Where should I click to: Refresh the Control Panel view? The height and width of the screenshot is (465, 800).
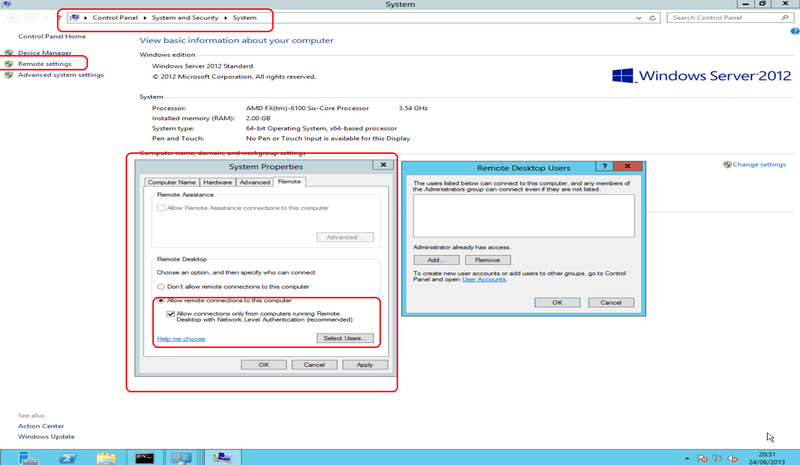click(652, 18)
